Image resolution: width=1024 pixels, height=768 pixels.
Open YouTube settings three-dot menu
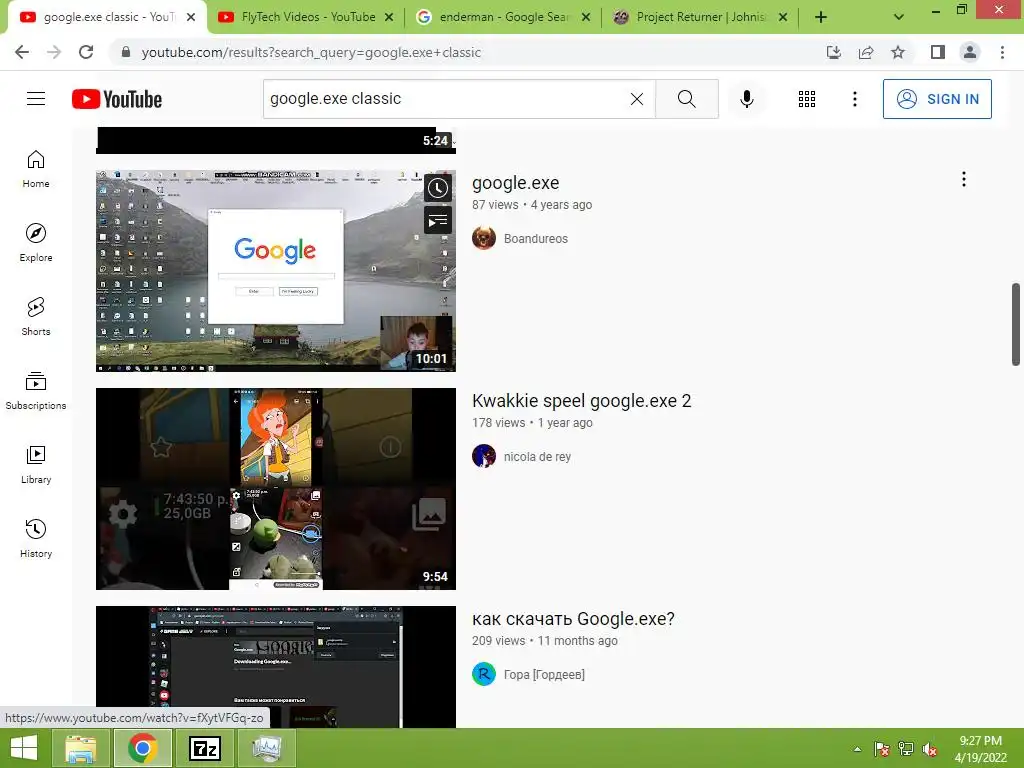pyautogui.click(x=854, y=99)
